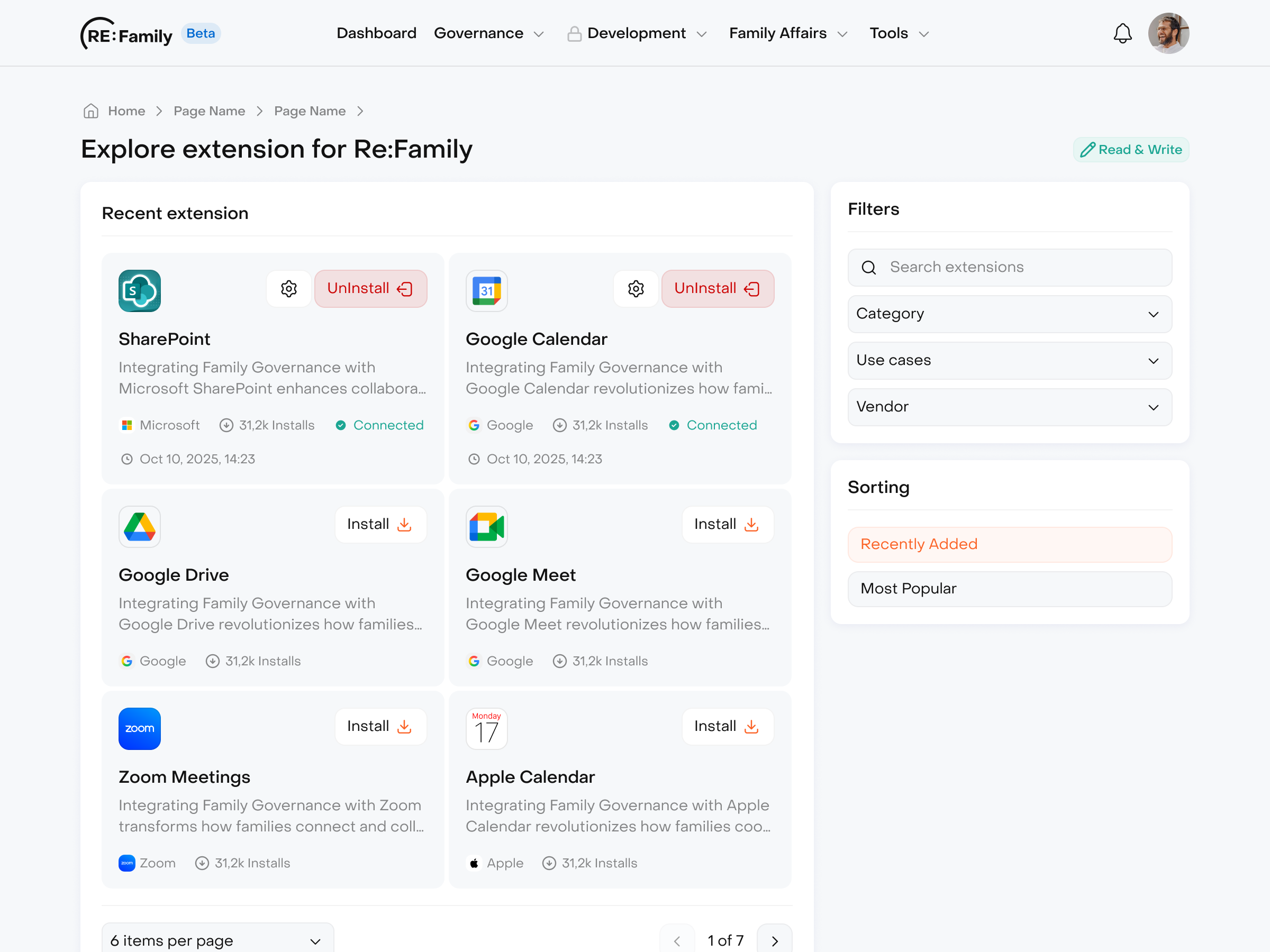Click the Google Meet extension icon
1270x952 pixels.
pos(486,526)
